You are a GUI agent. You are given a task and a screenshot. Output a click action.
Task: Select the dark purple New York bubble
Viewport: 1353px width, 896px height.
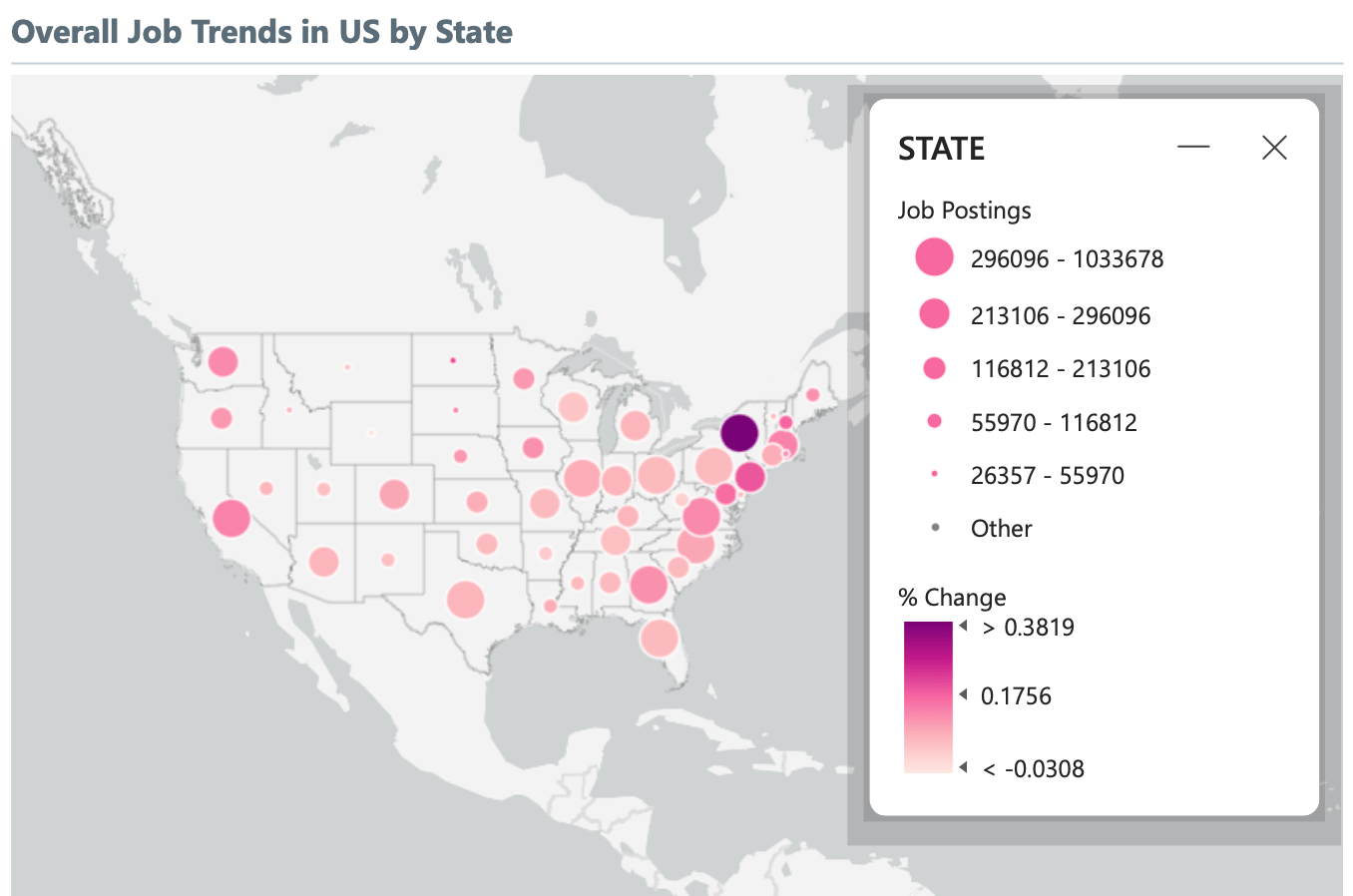(x=739, y=434)
